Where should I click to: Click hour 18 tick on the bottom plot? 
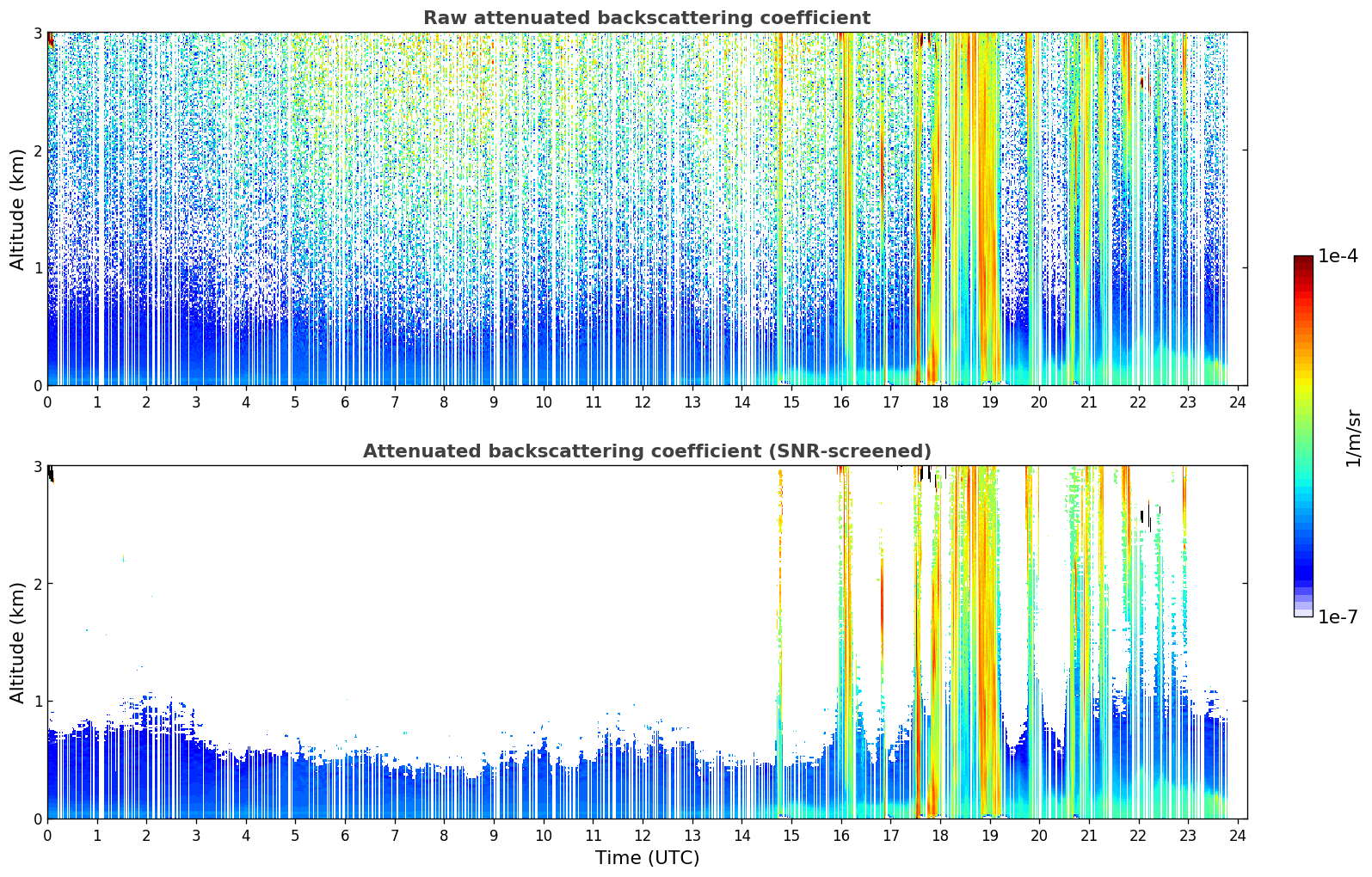click(x=940, y=835)
